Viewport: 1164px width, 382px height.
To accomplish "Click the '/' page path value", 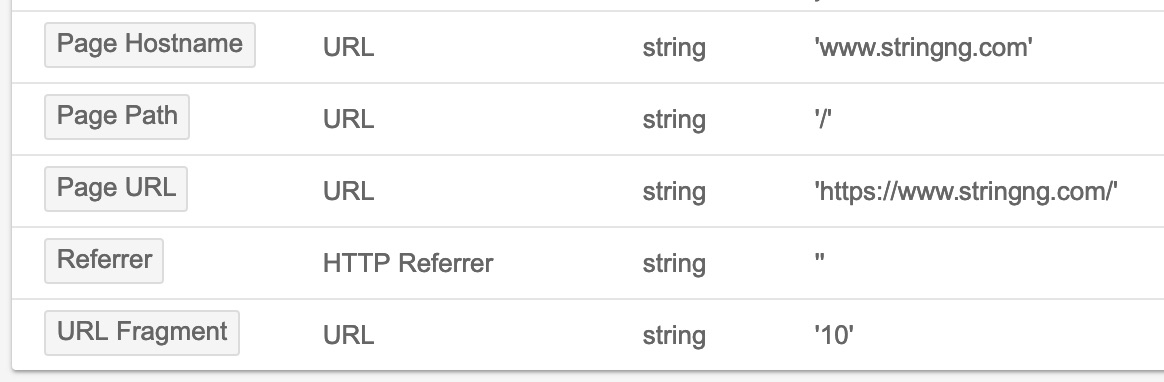I will (x=823, y=119).
